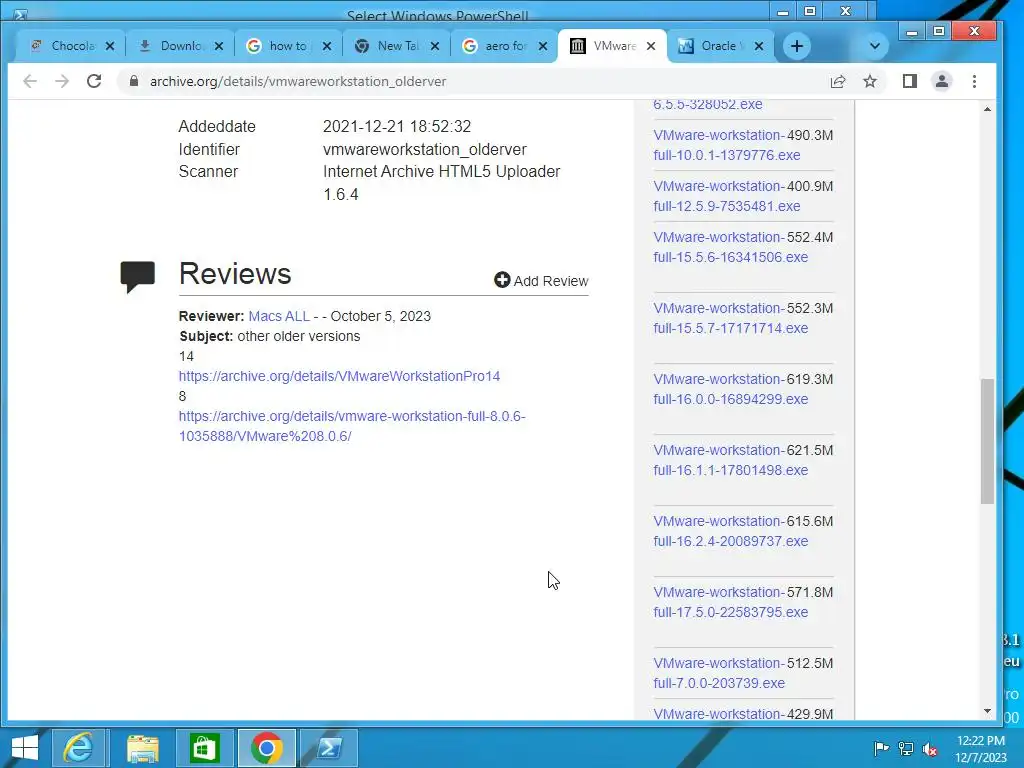1024x768 pixels.
Task: Click the Chrome taskbar icon
Action: pyautogui.click(x=266, y=748)
